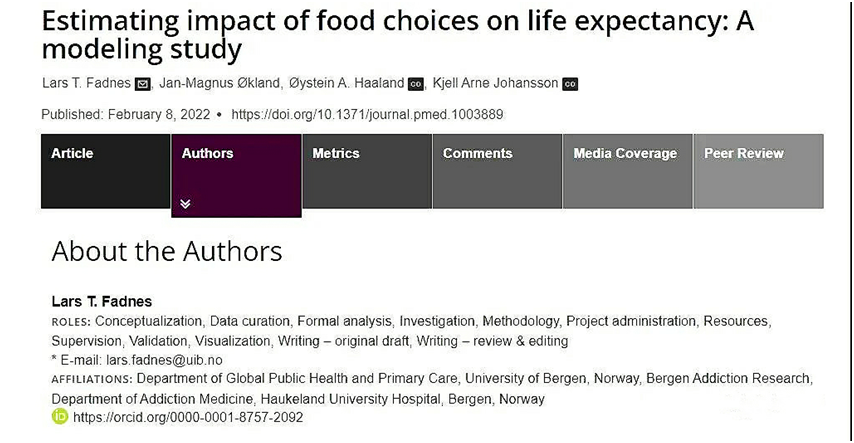Click the co badge after Øystein A. Haaland
854x443 pixels.
[416, 84]
